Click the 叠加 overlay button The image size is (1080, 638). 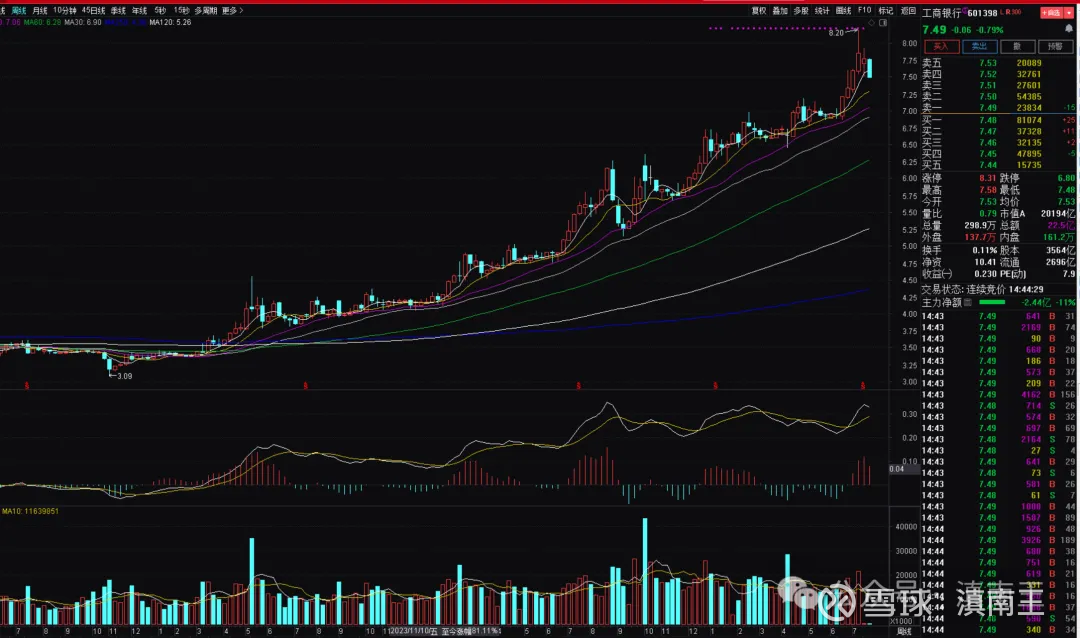[x=780, y=10]
